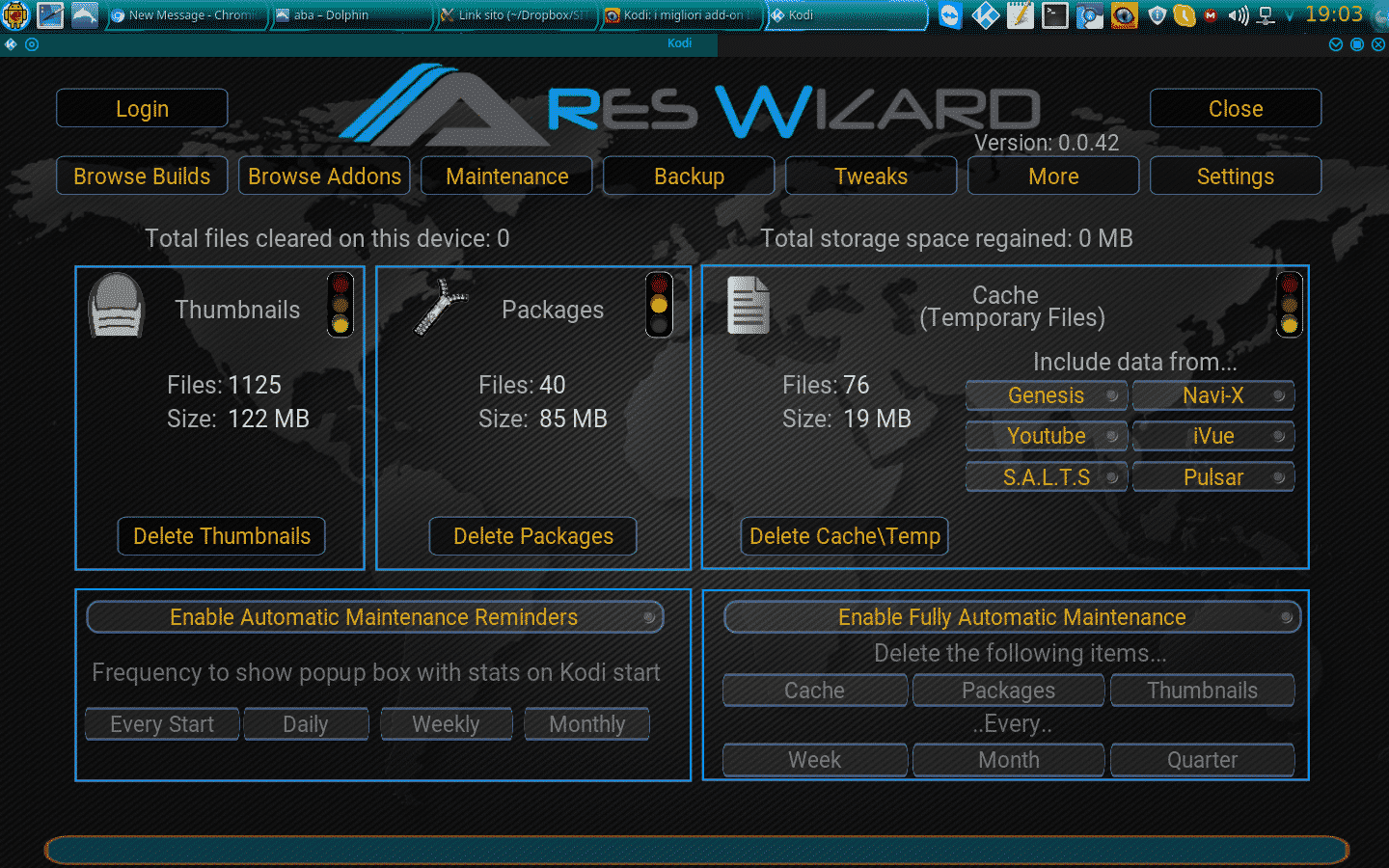Screen dimensions: 1389x868
Task: Click the shield info tray icon
Action: tap(1157, 15)
